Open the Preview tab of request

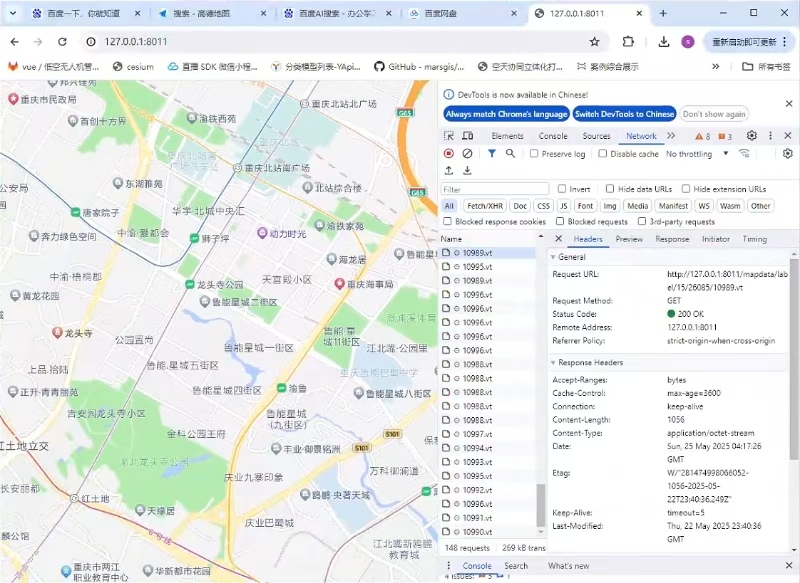tap(629, 239)
